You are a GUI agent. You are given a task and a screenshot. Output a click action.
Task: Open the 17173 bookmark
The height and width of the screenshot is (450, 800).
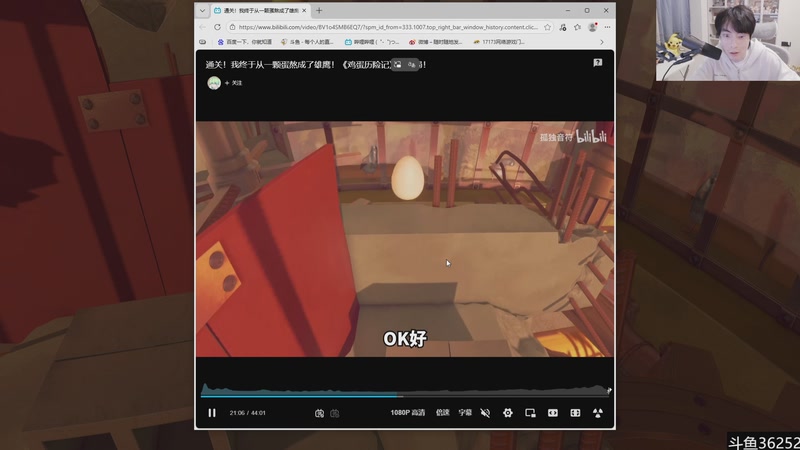click(499, 42)
